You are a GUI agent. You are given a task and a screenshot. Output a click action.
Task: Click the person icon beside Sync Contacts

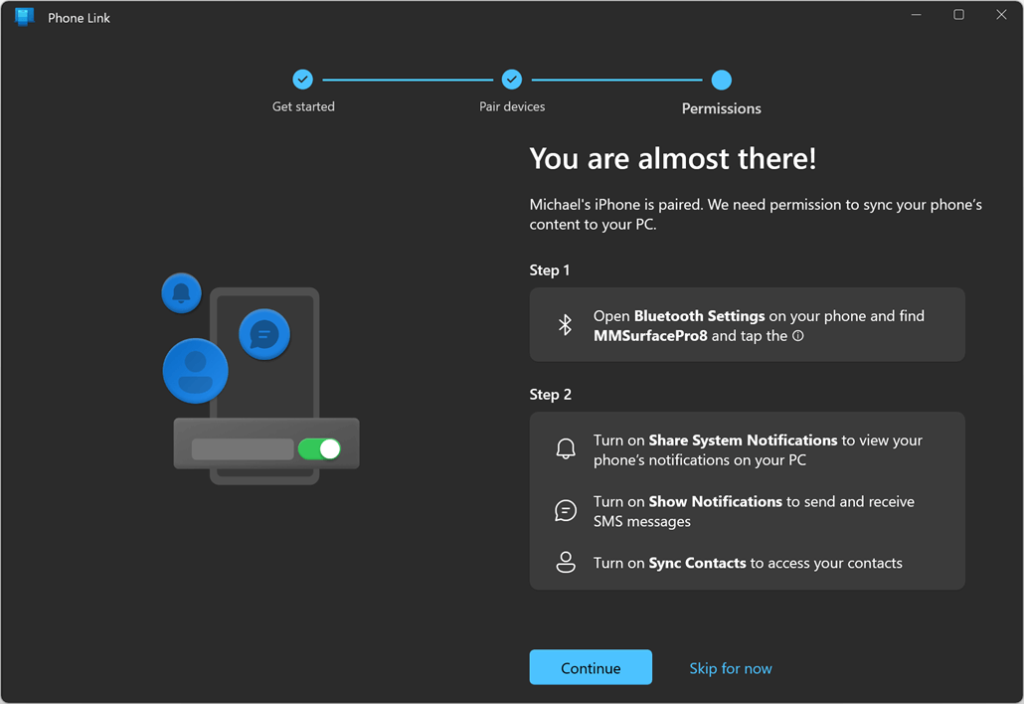(565, 562)
